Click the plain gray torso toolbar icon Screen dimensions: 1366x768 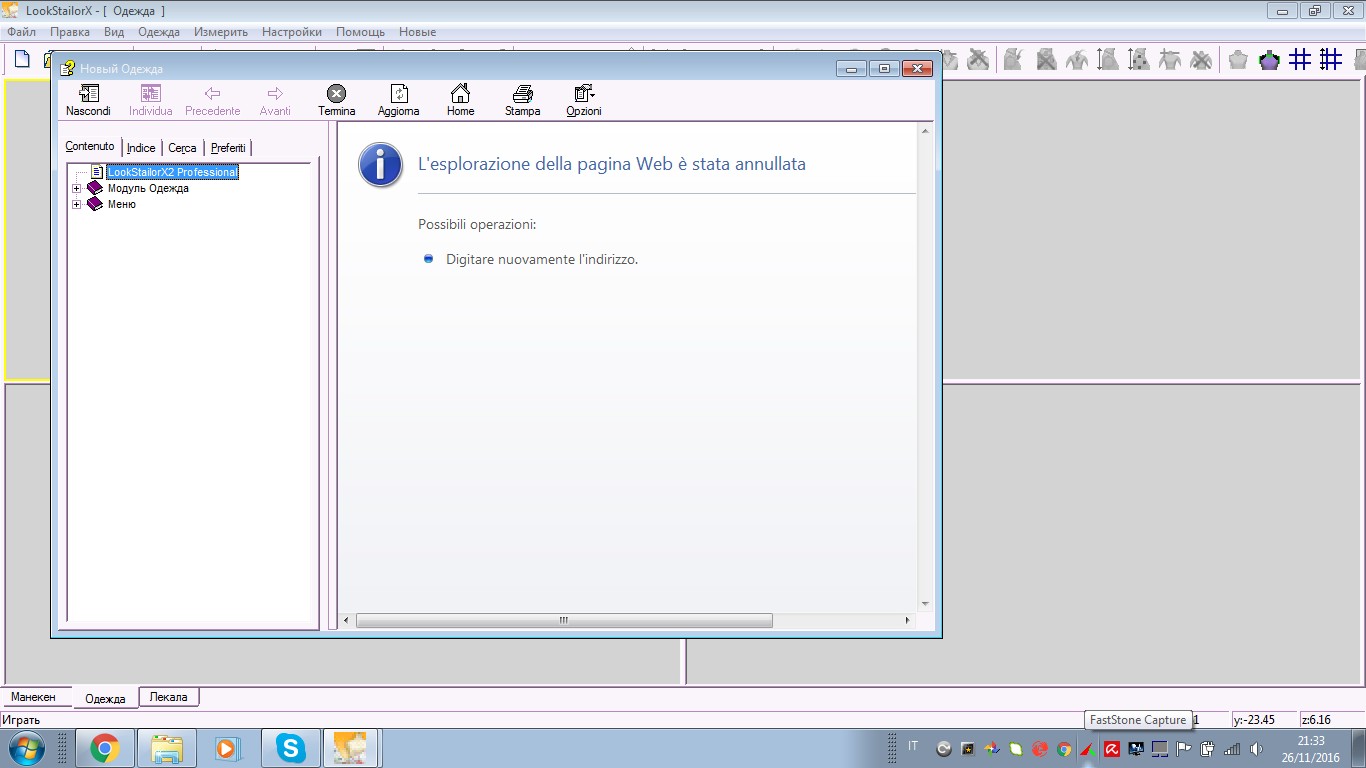coord(1238,59)
